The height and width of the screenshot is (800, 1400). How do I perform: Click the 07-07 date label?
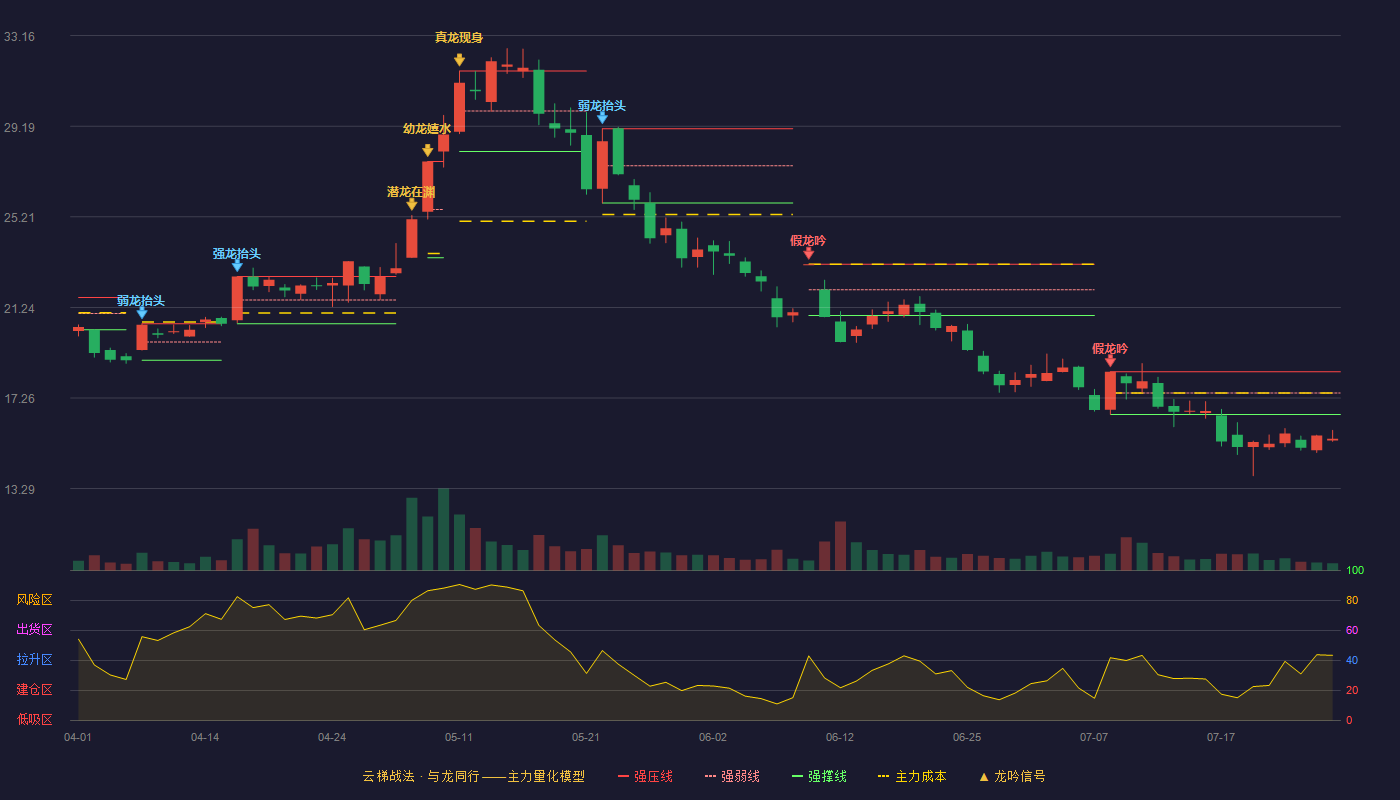coord(1094,737)
